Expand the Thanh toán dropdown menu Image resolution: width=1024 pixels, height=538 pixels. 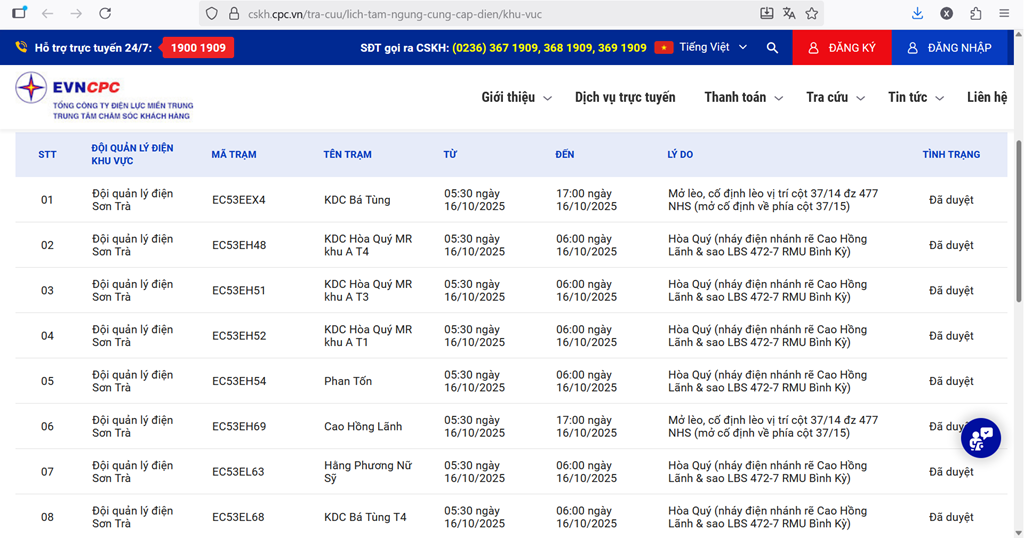coord(743,97)
